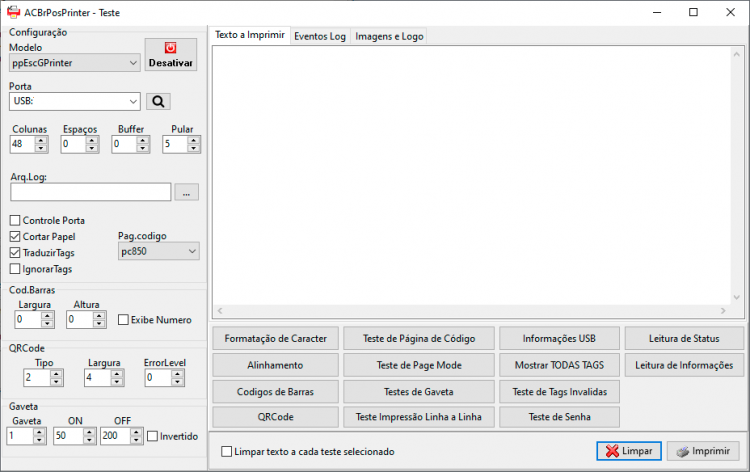This screenshot has width=750, height=472.
Task: Maximize the ACBrPosPrinter window
Action: tap(693, 12)
